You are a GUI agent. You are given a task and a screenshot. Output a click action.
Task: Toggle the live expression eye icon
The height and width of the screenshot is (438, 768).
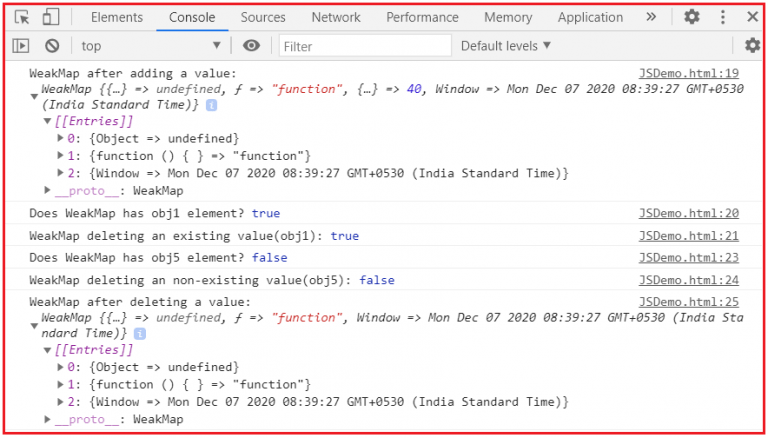click(x=252, y=46)
